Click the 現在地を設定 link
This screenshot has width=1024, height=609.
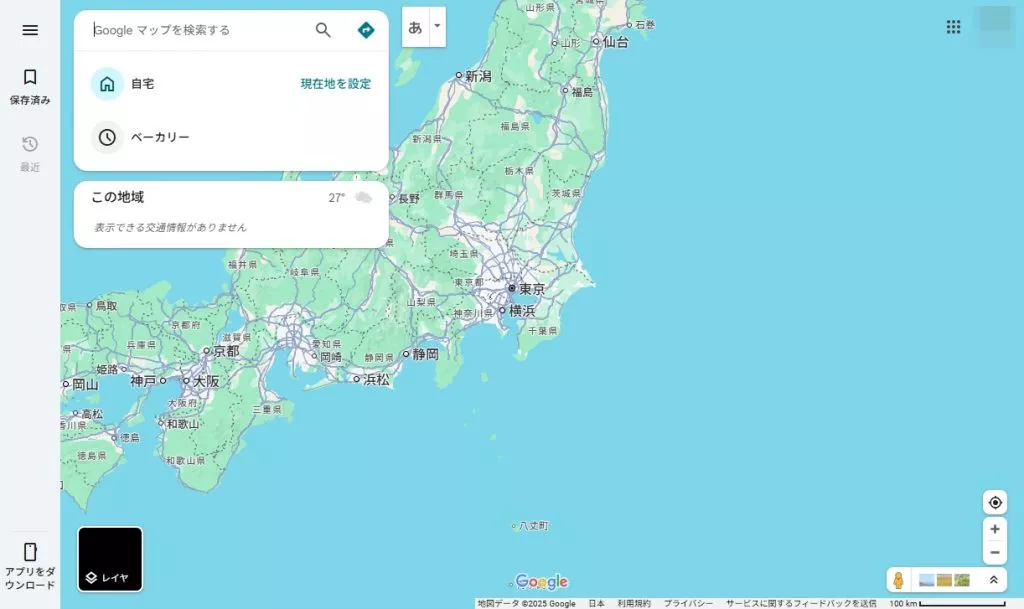point(336,84)
